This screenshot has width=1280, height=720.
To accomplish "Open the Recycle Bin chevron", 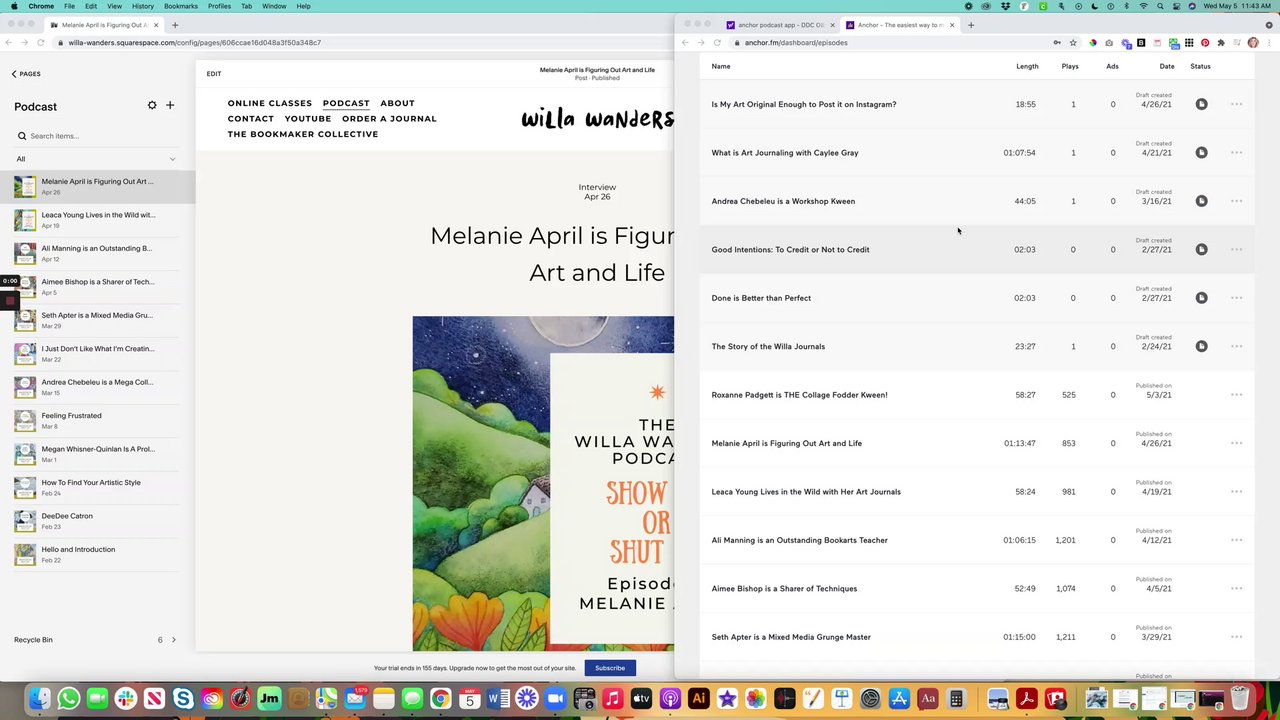I will 173,640.
